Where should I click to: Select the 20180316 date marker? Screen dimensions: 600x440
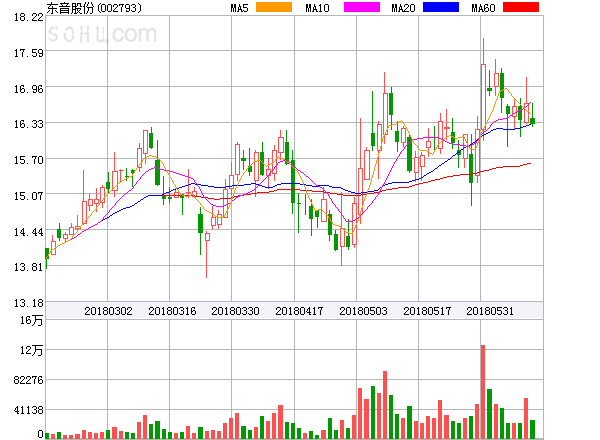pyautogui.click(x=172, y=311)
